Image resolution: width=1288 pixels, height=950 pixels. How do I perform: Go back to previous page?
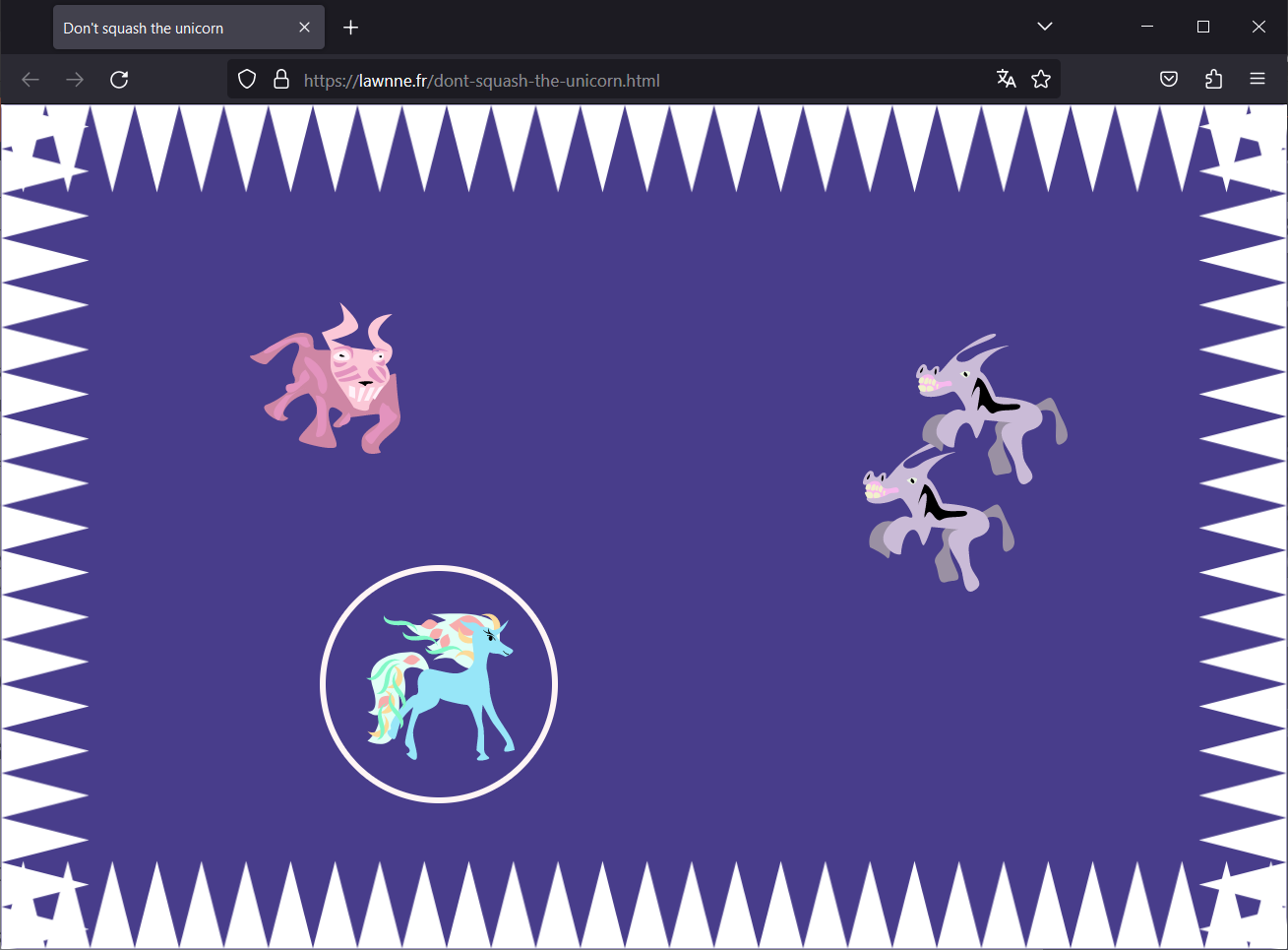31,80
